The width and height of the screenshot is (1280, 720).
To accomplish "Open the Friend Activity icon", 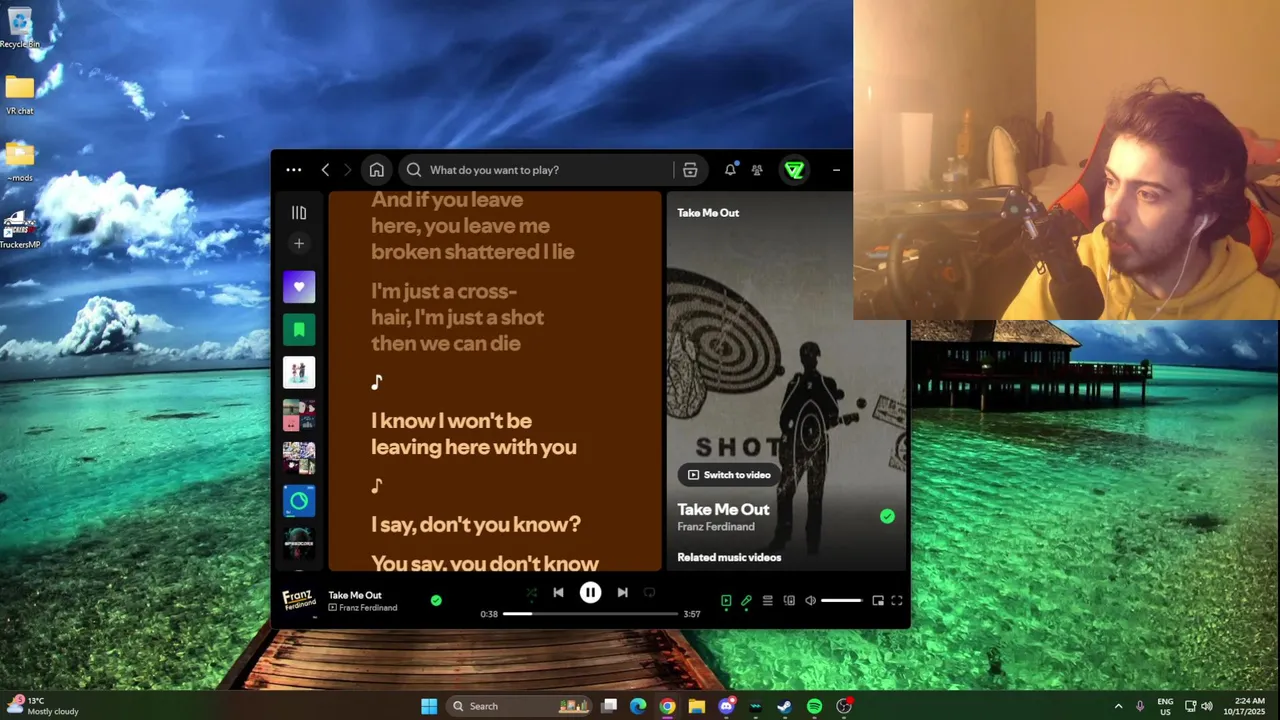I will (x=757, y=170).
